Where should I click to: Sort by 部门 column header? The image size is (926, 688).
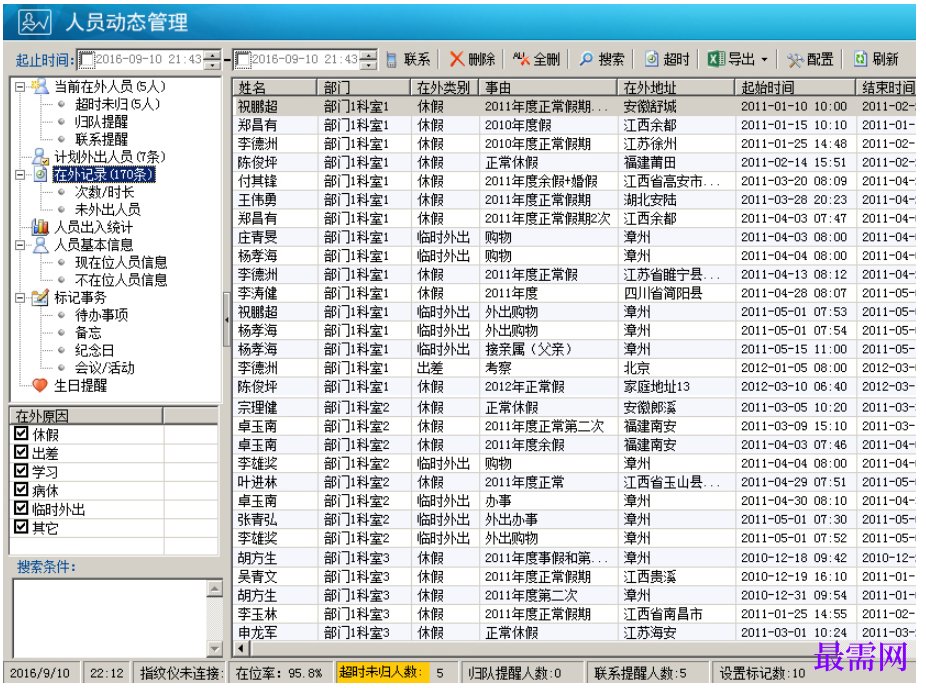pos(364,87)
